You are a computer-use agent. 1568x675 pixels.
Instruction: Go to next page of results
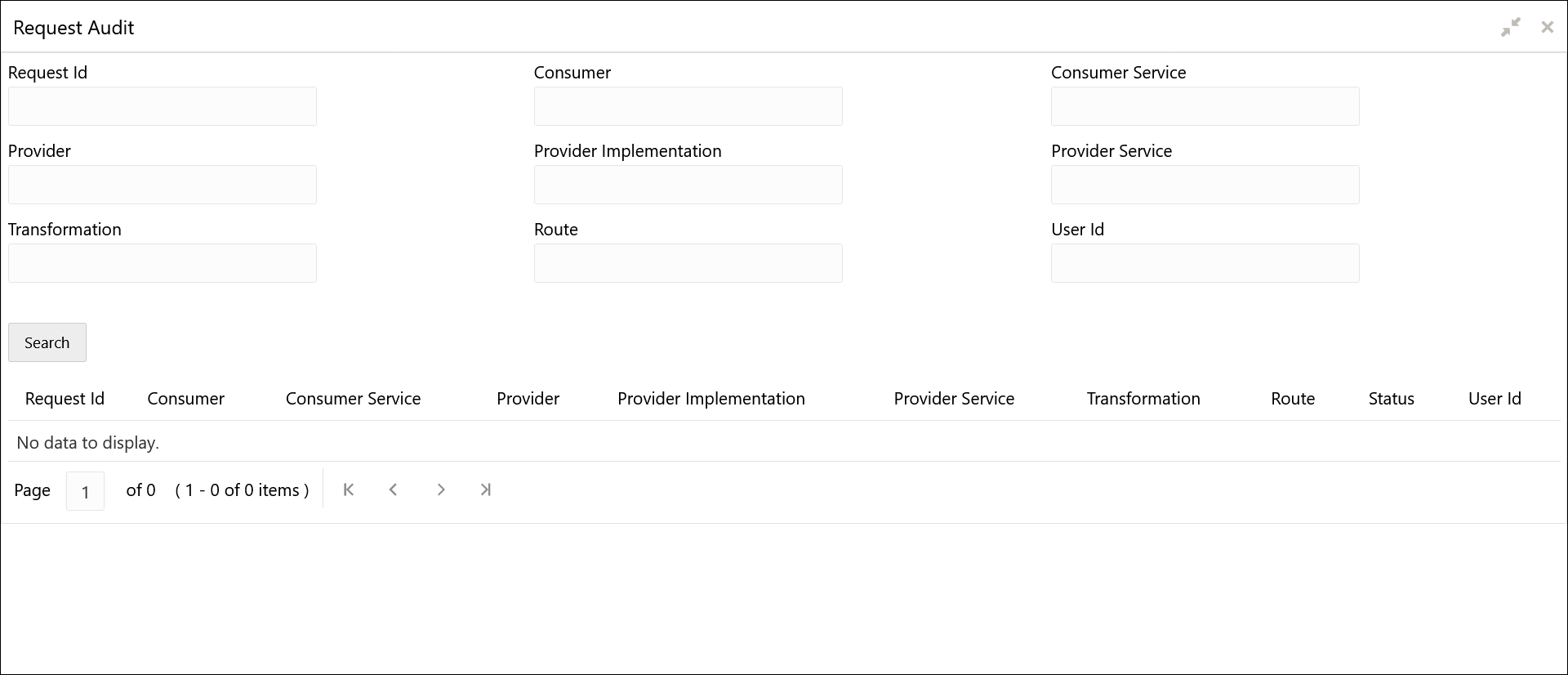441,489
